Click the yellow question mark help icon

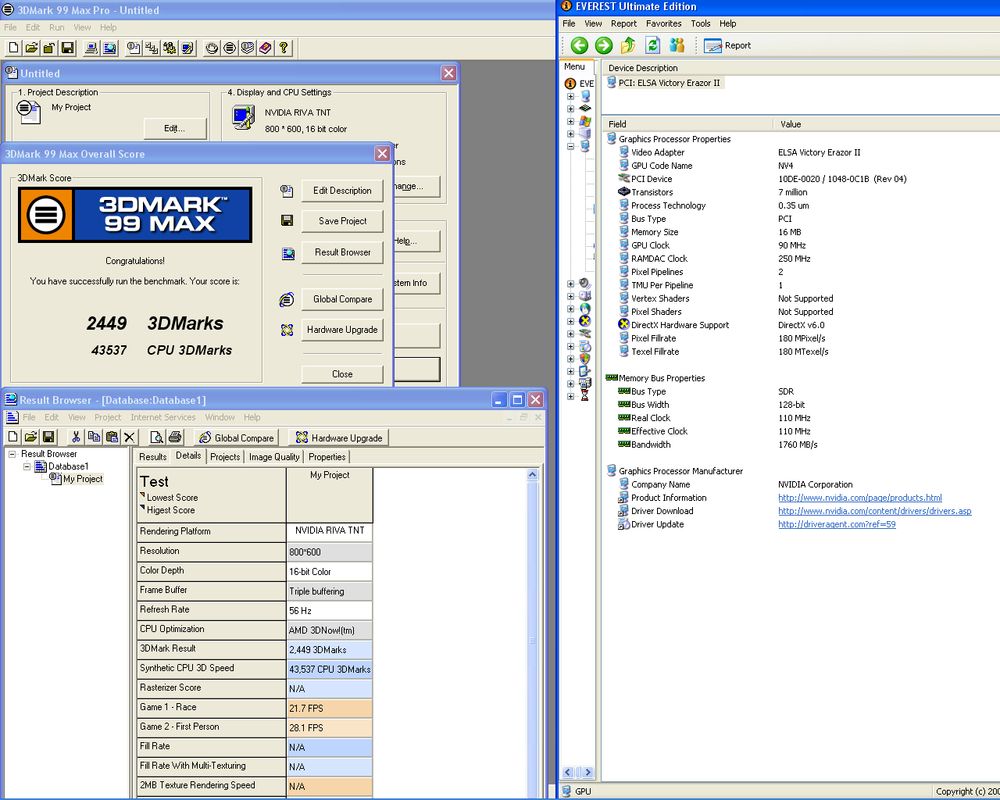(x=284, y=48)
